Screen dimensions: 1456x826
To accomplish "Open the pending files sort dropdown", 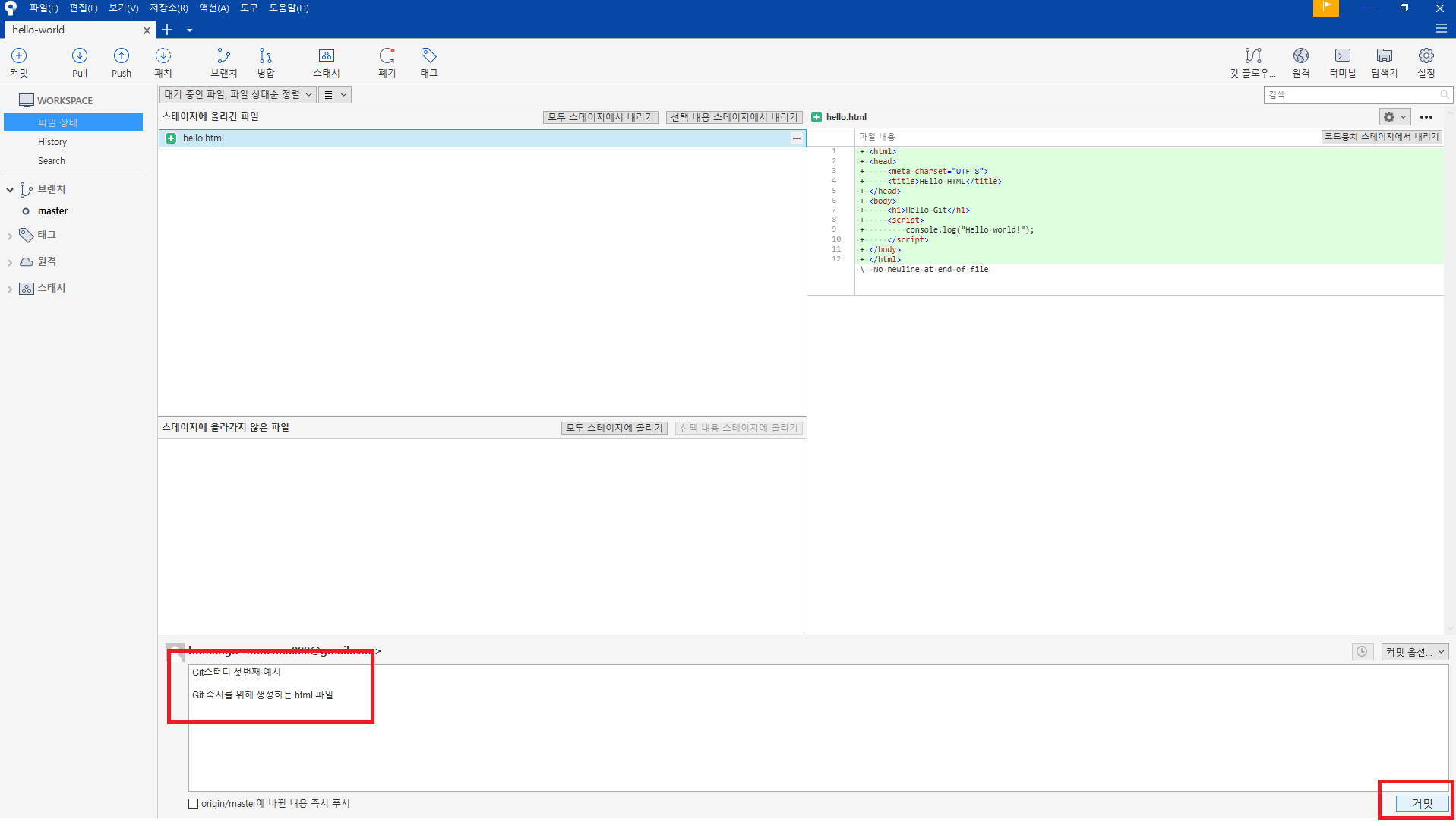I will [x=238, y=95].
